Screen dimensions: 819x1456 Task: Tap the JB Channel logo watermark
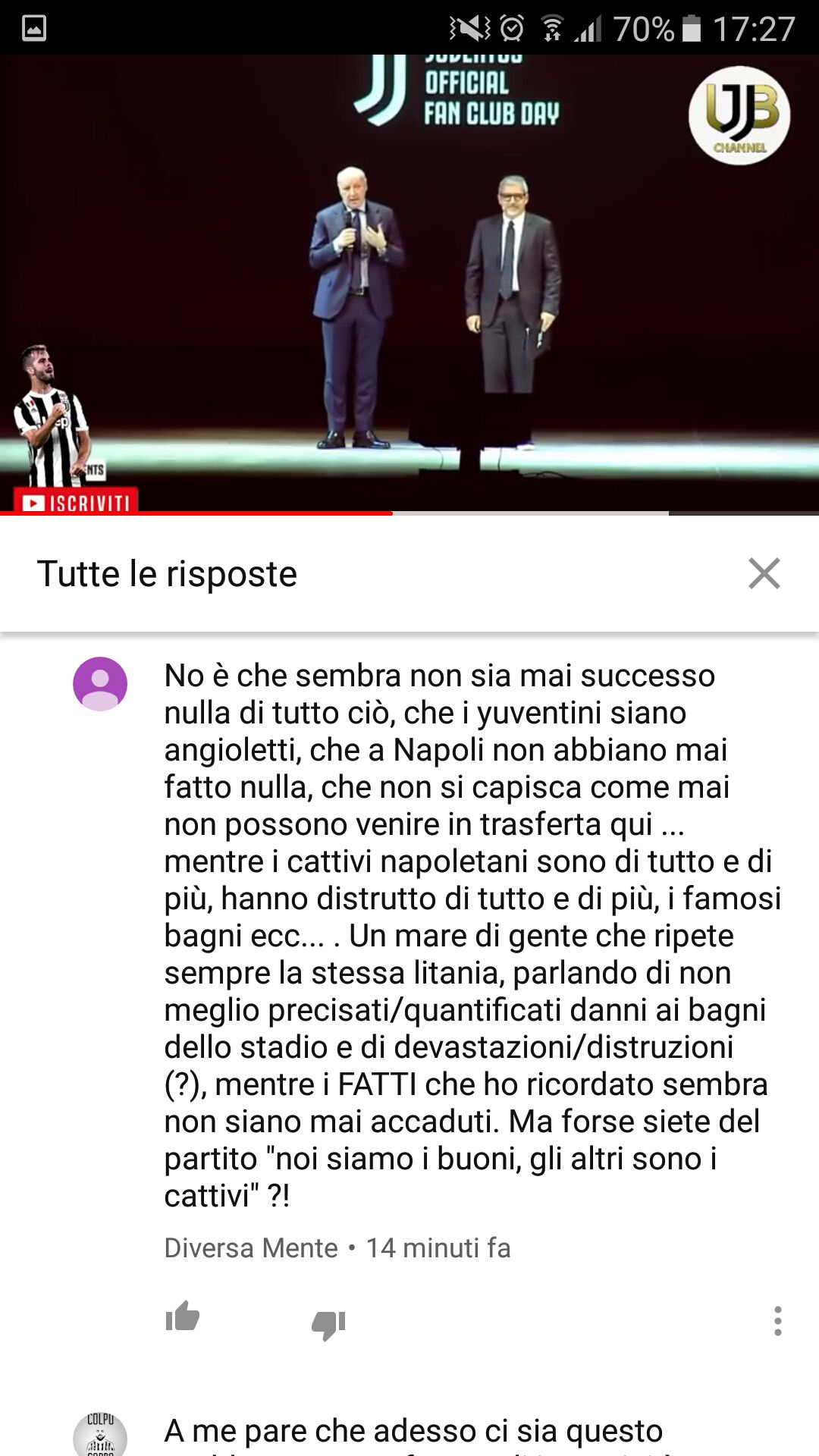(739, 115)
